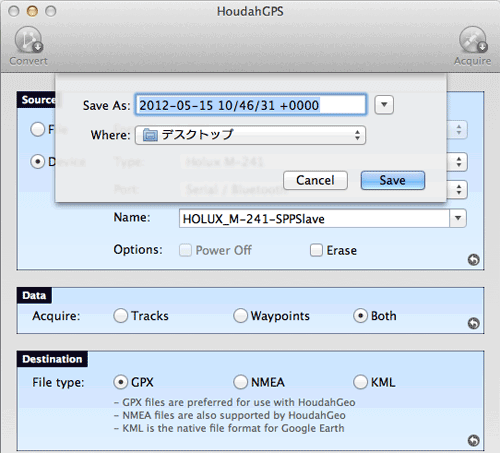This screenshot has height=453, width=500.
Task: Enable the Erase checkbox
Action: (x=316, y=250)
